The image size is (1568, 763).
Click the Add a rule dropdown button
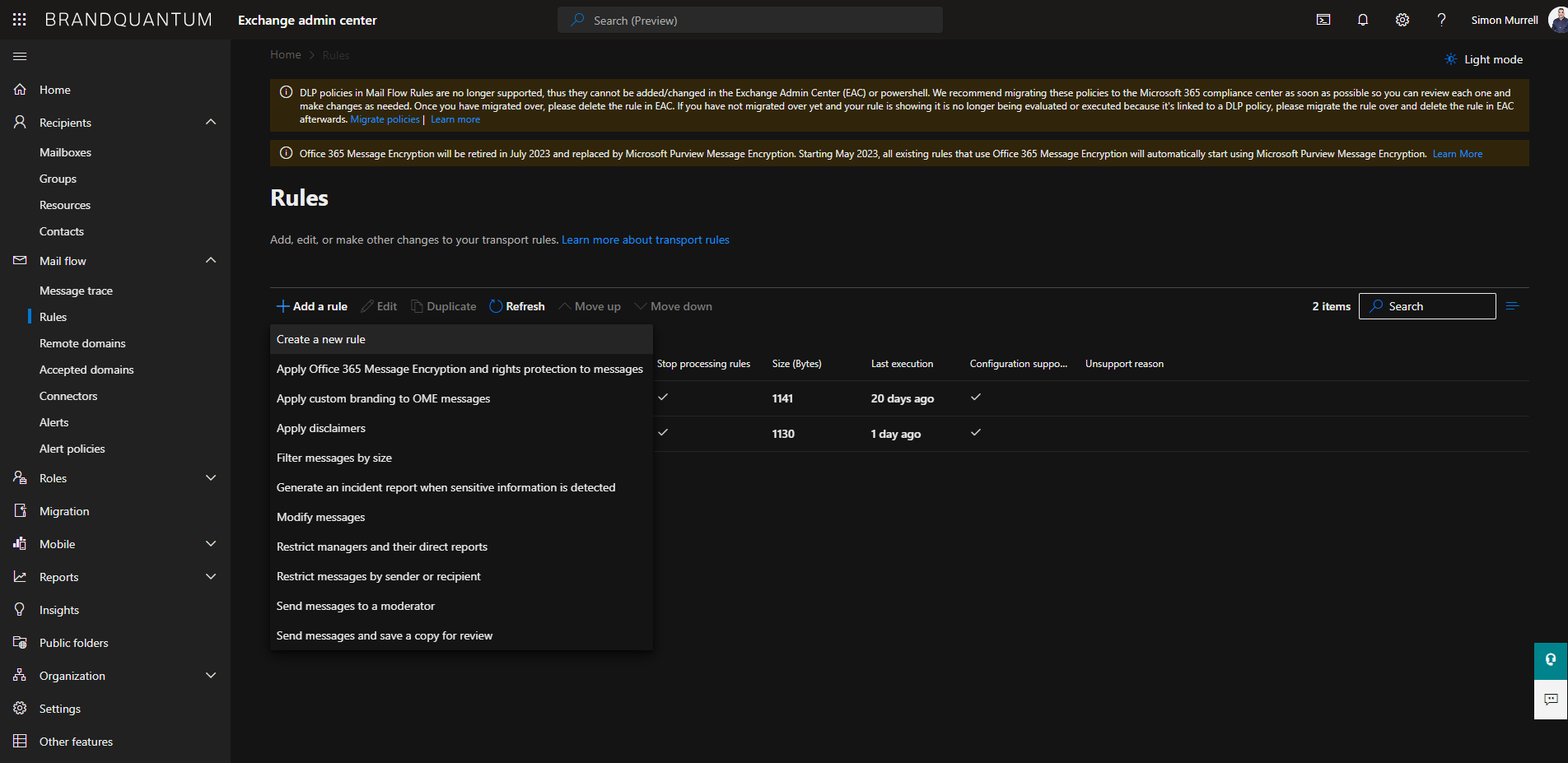(x=311, y=306)
